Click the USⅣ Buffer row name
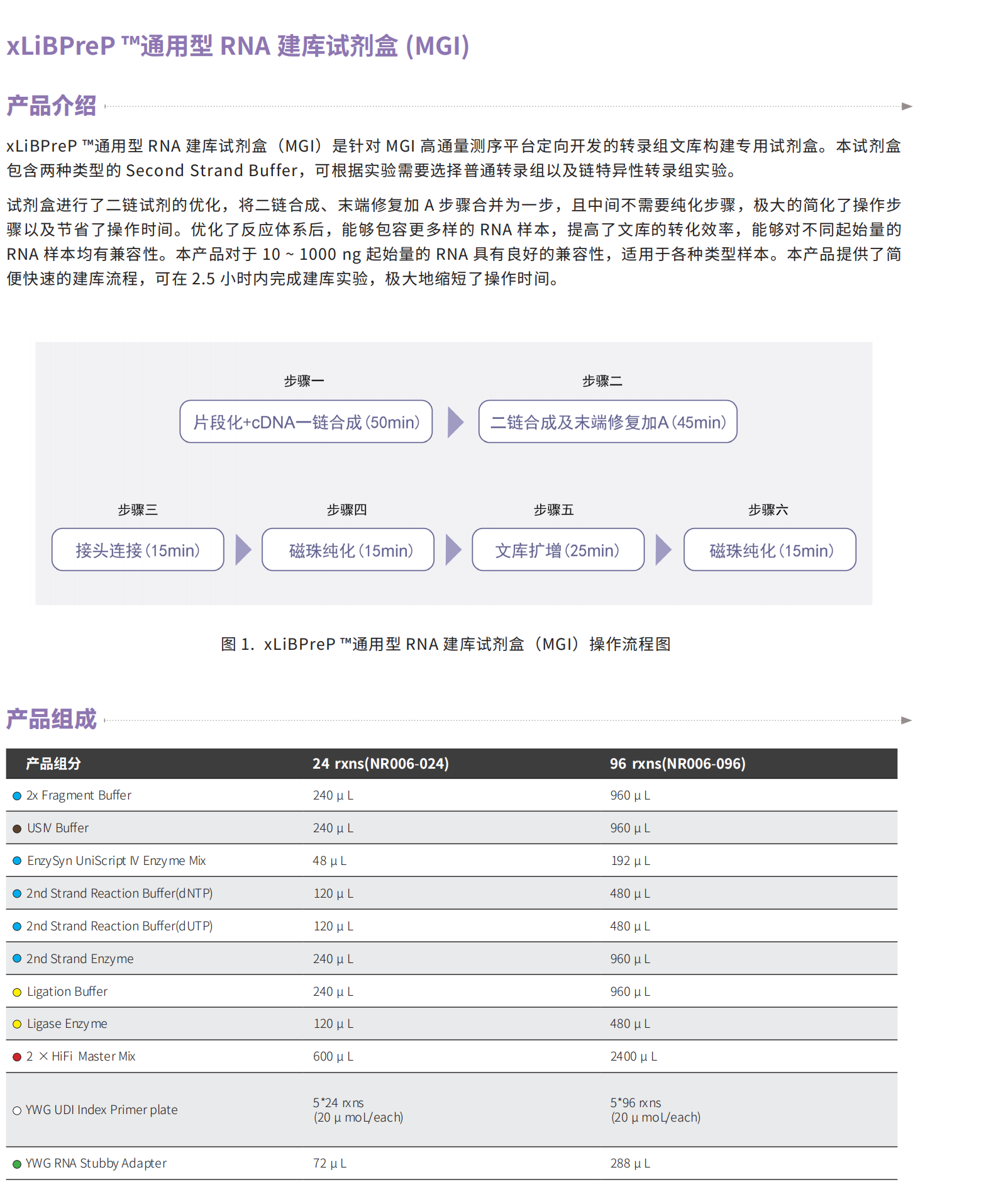 [x=58, y=828]
